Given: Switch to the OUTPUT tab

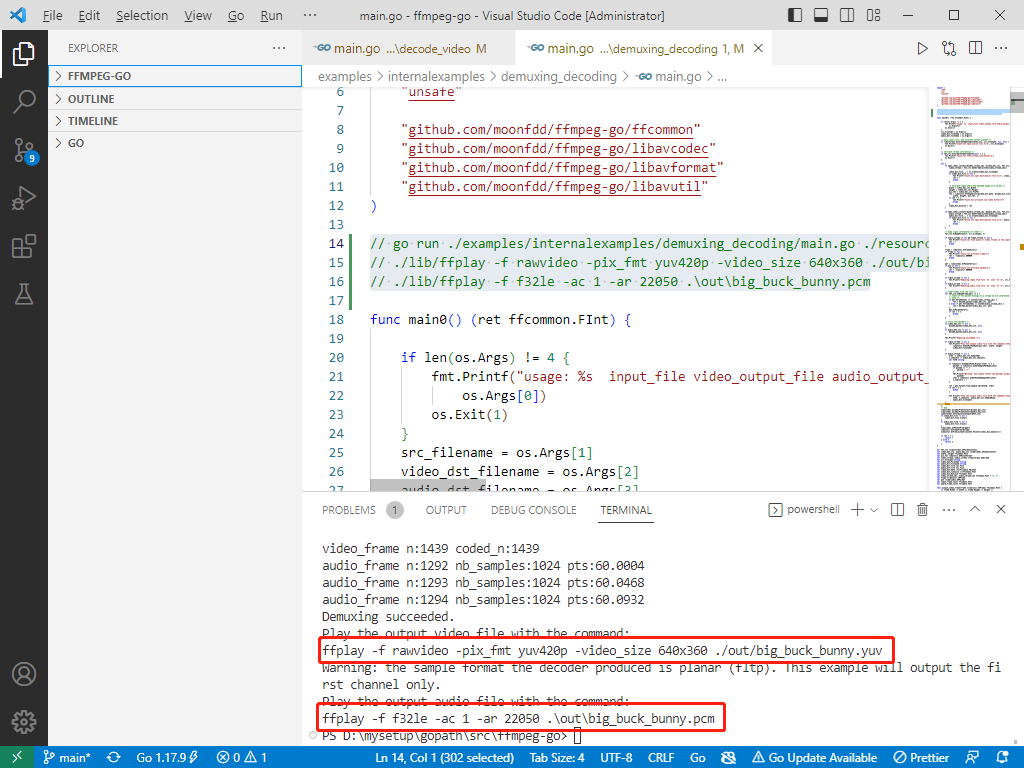Looking at the screenshot, I should tap(445, 509).
